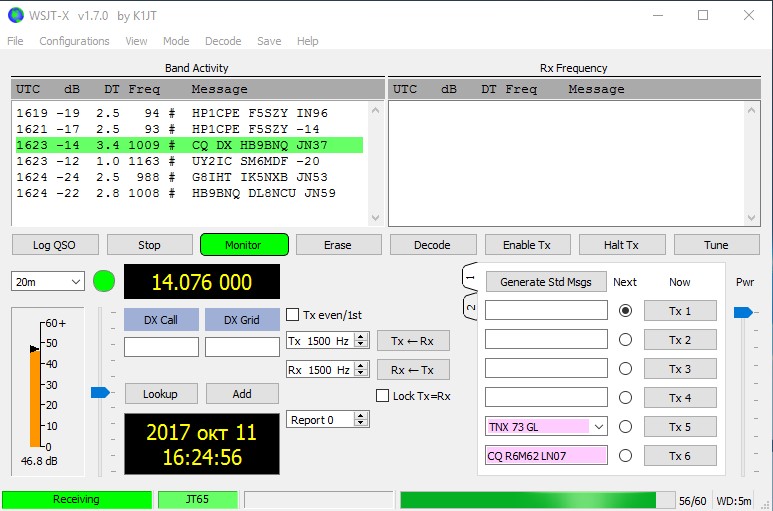The image size is (773, 511).
Task: Click the DX Grid label button
Action: (242, 320)
